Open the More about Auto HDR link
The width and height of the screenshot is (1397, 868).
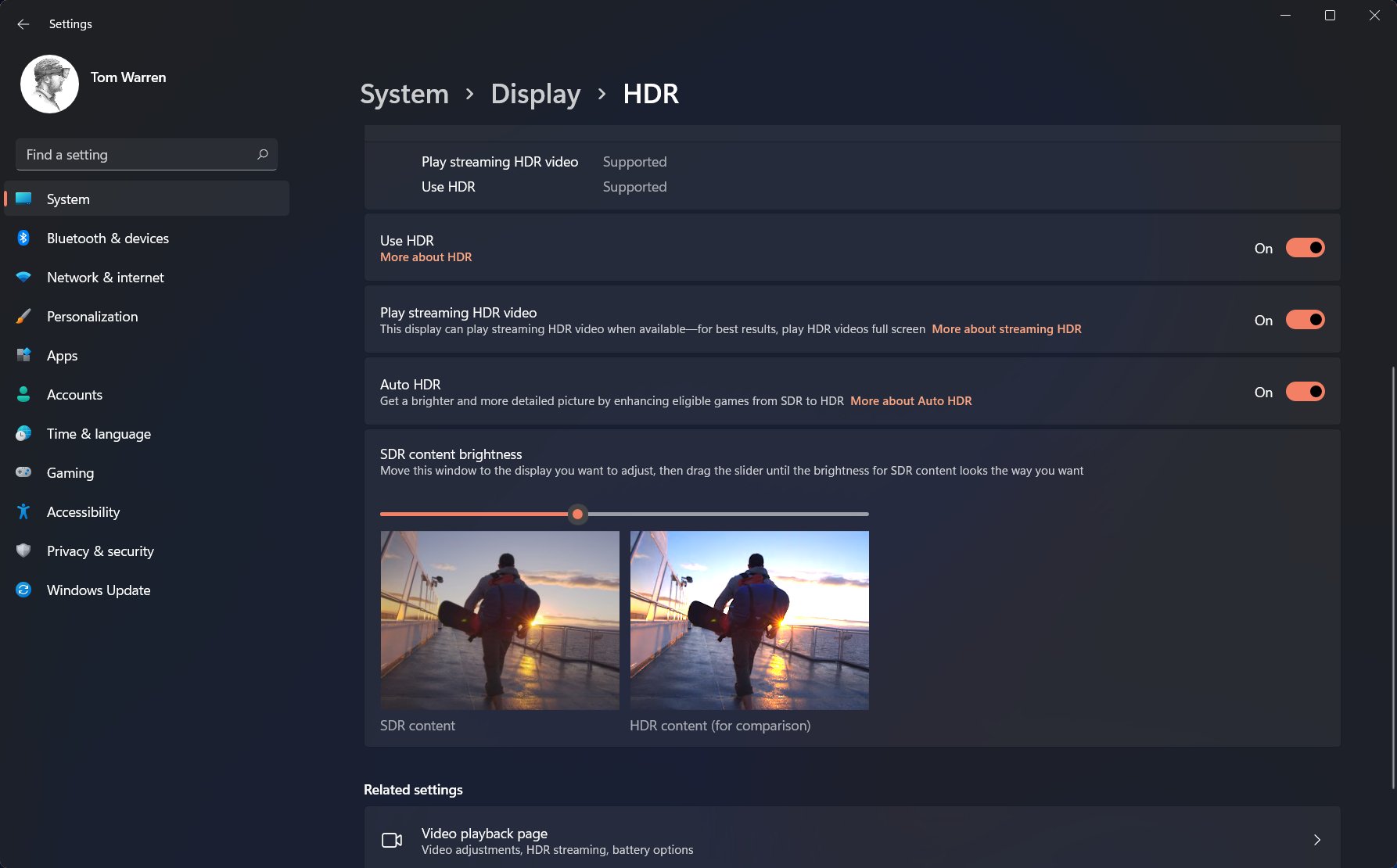910,400
